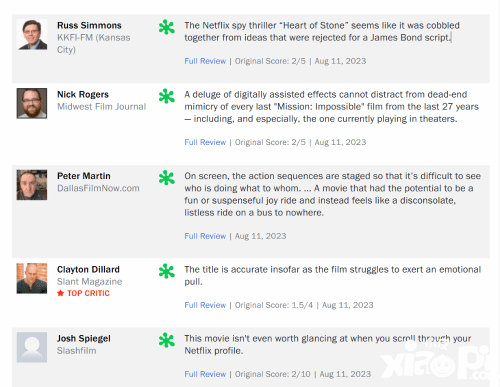The image size is (500, 387).
Task: Click the green splat icon beside Peter Martin's review
Action: pos(167,178)
